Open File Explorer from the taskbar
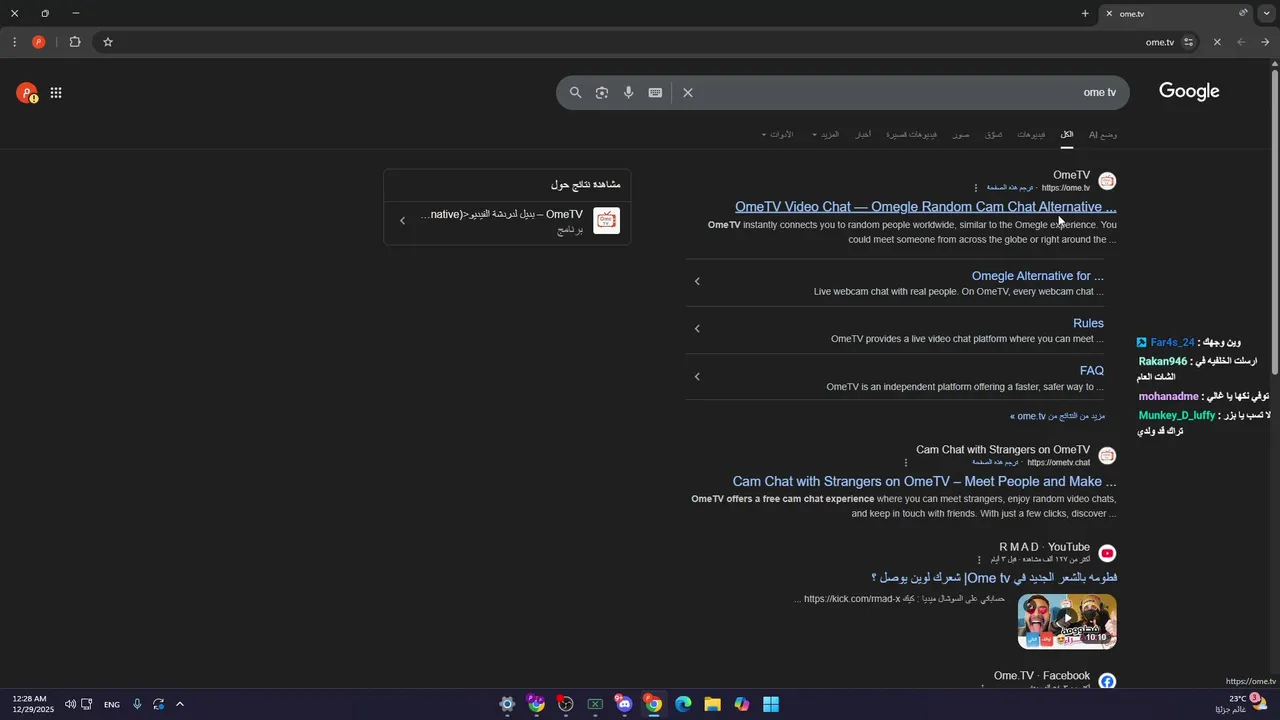The image size is (1280, 720). (x=712, y=704)
